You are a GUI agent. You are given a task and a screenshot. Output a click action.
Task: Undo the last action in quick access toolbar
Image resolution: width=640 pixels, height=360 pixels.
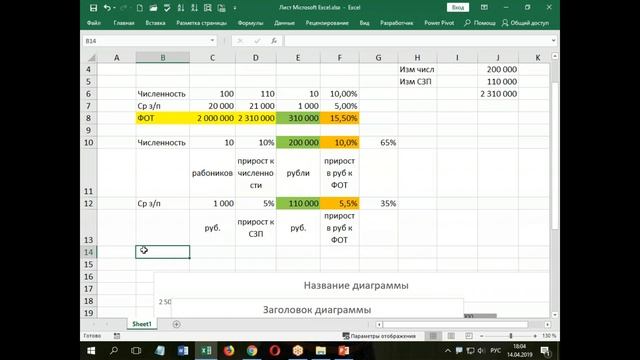pos(107,8)
